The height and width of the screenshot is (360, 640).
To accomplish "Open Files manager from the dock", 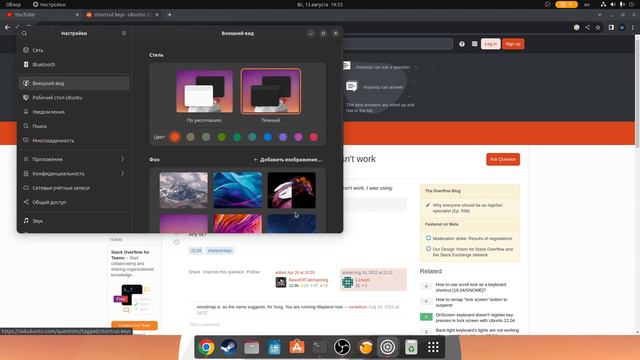I will tap(251, 347).
